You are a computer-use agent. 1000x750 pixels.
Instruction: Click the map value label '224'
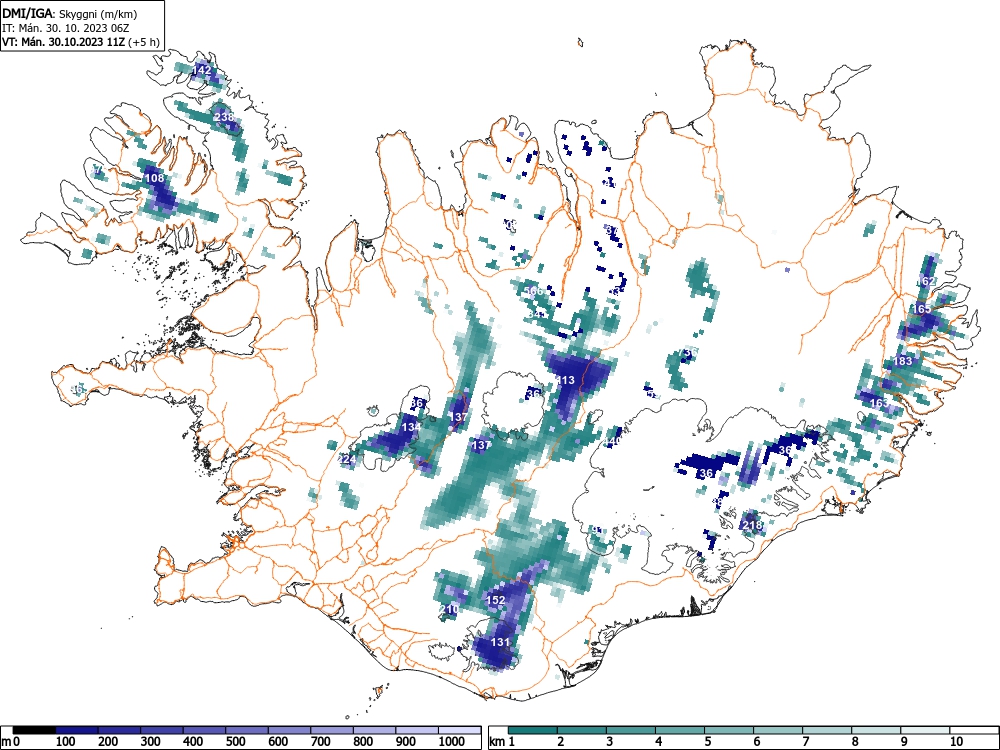(348, 459)
